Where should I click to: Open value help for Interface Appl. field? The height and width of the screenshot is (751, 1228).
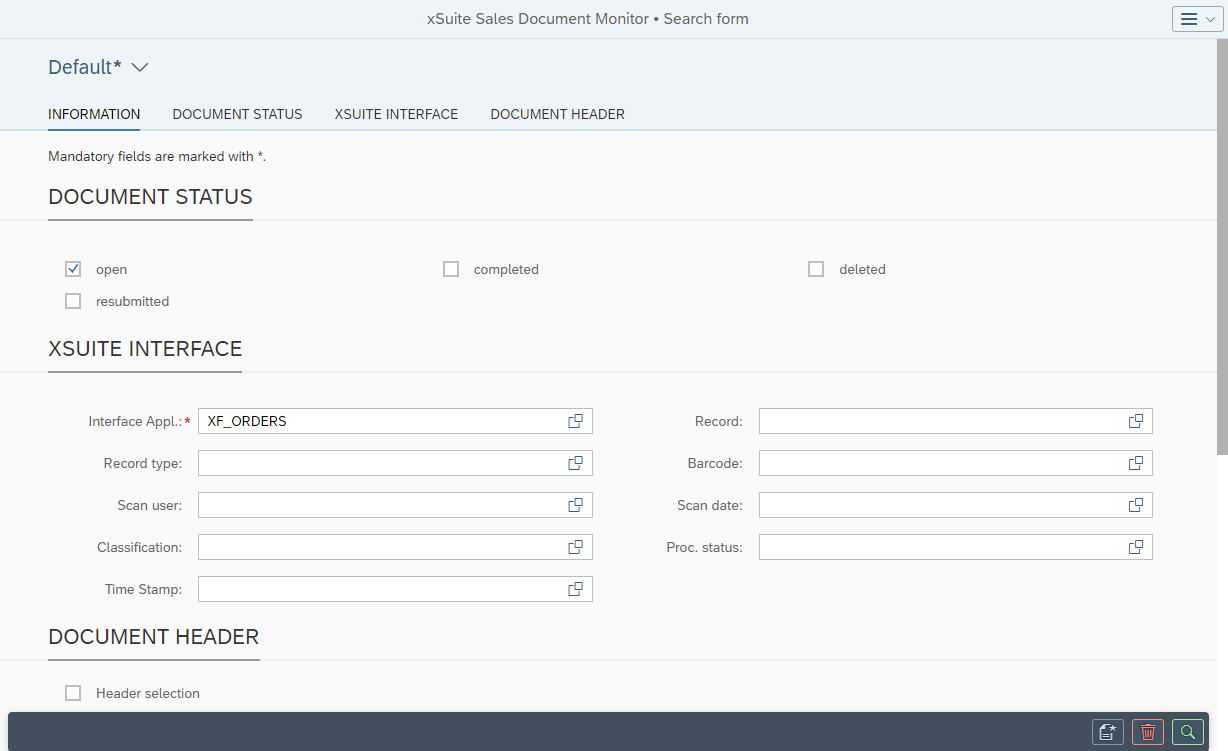[x=575, y=421]
